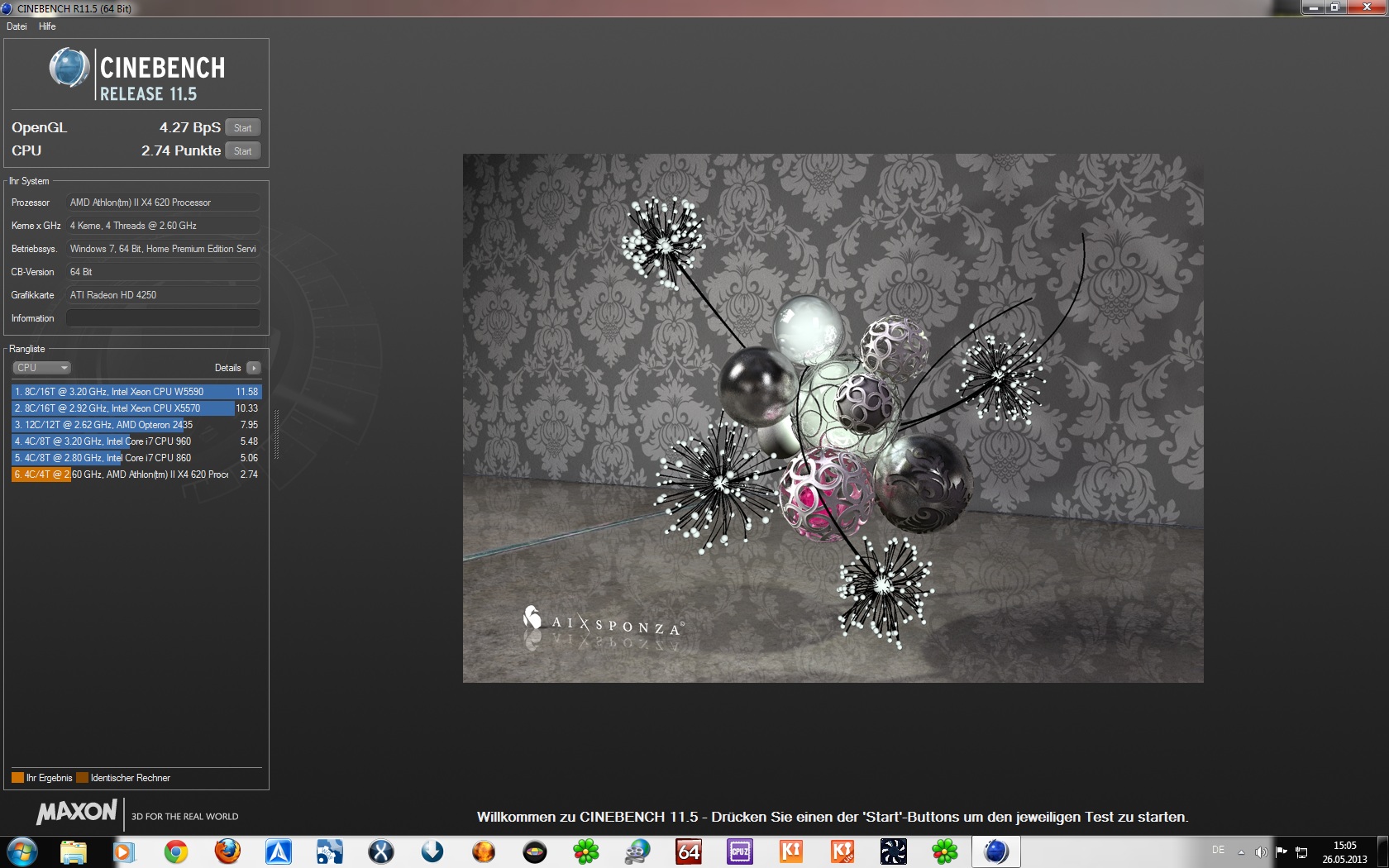Open ICQ flower icon beside the Cinebench icon
Screen dimensions: 1389x868
945,851
